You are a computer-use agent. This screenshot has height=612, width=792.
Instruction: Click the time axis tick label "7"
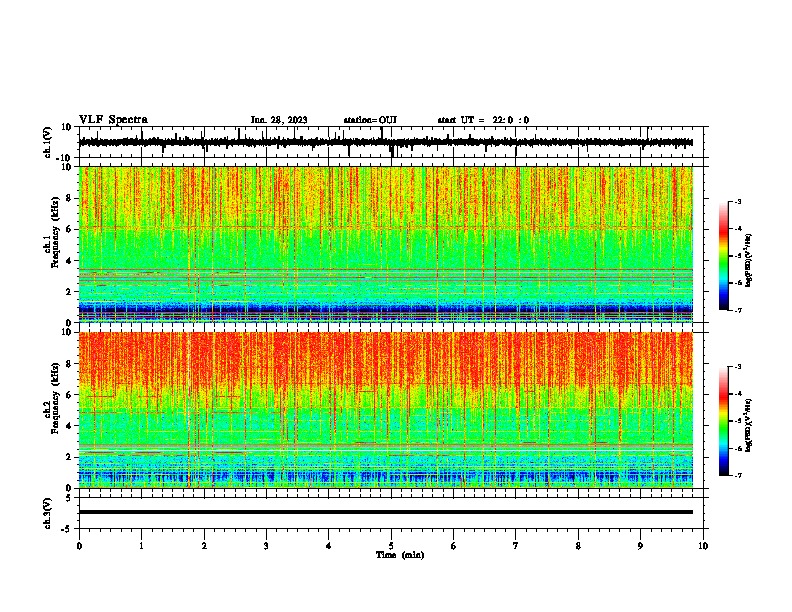pos(516,546)
